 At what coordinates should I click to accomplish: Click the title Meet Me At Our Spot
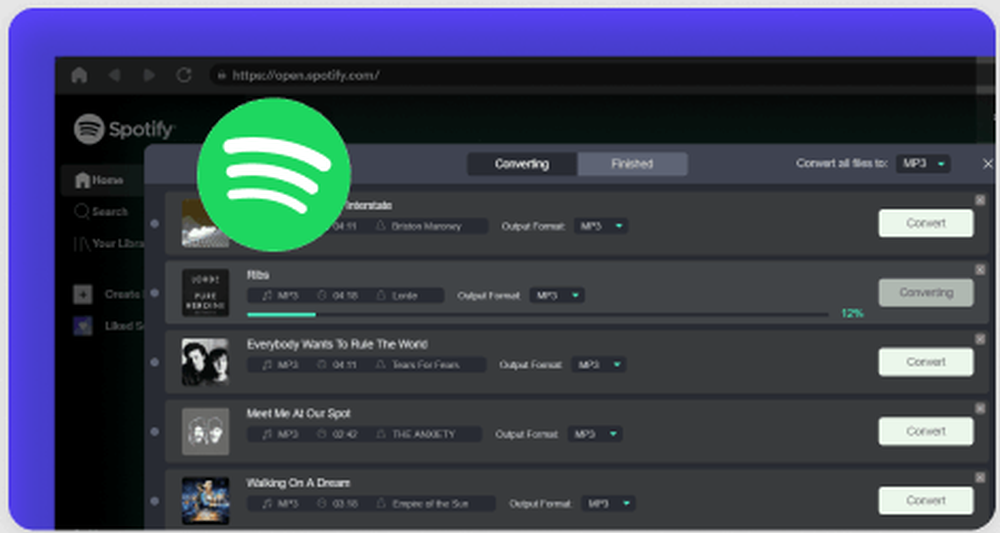click(298, 414)
